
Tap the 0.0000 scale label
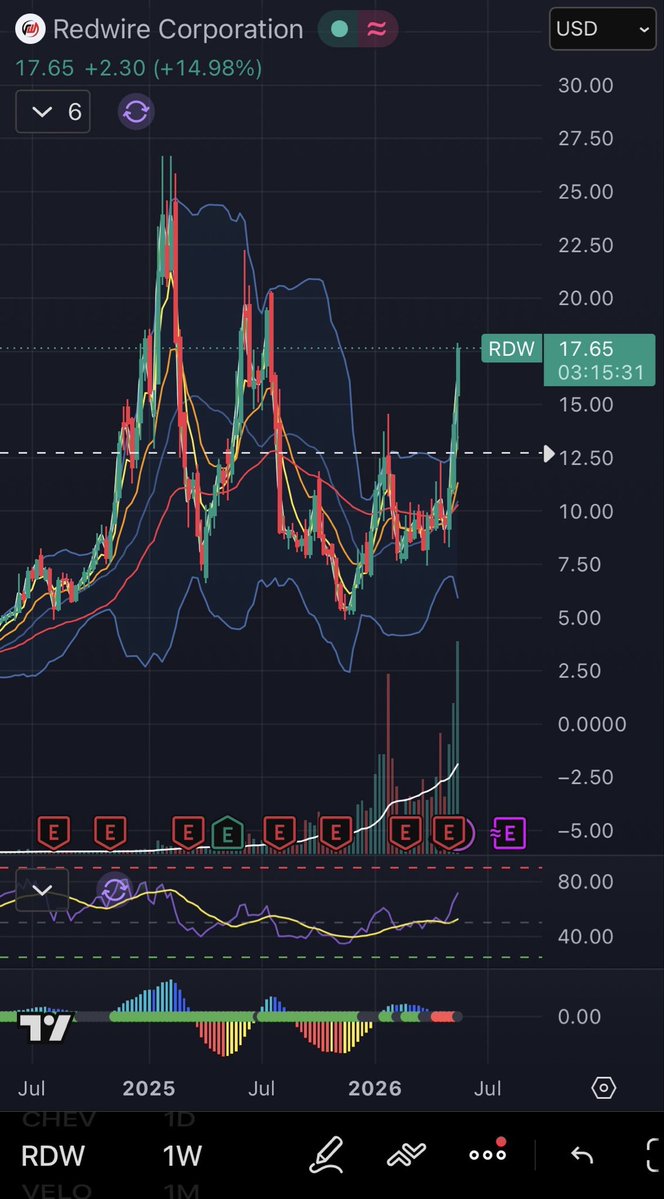point(592,724)
